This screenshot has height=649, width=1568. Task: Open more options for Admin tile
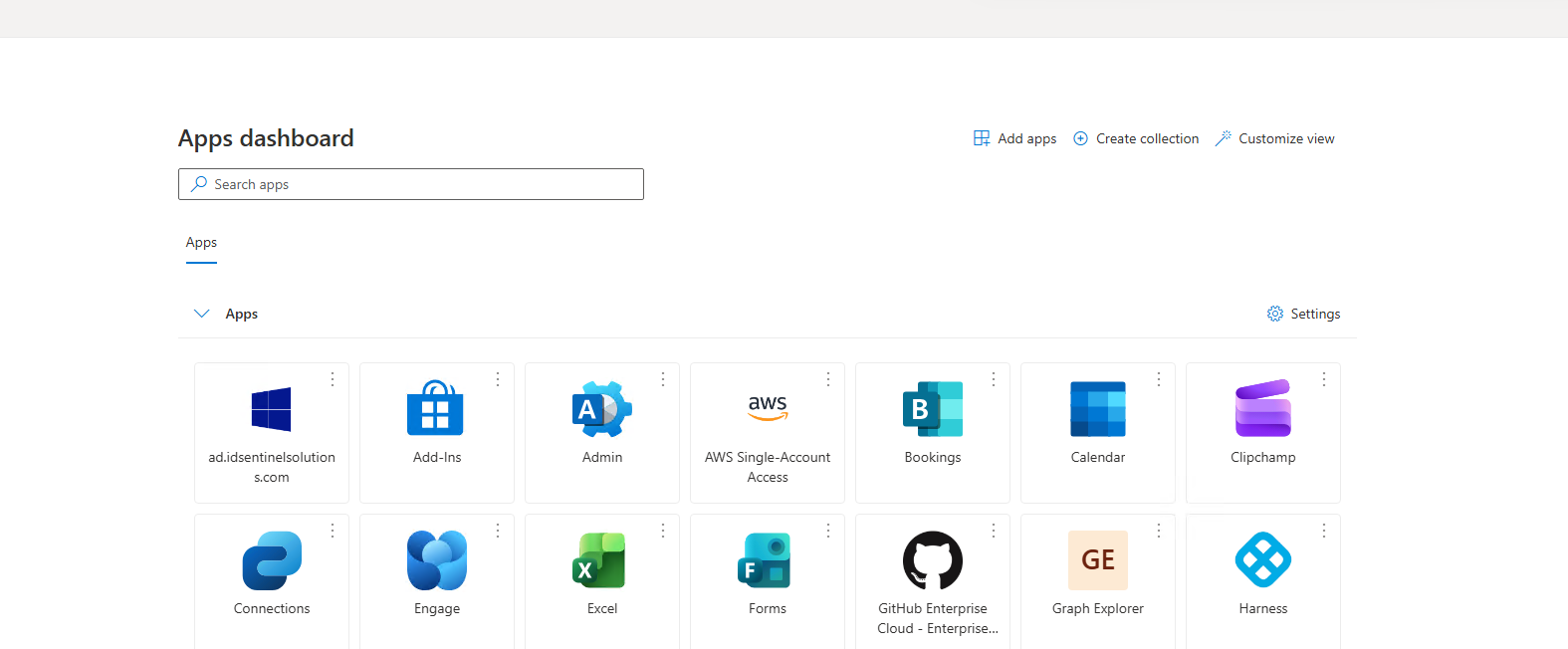tap(663, 379)
